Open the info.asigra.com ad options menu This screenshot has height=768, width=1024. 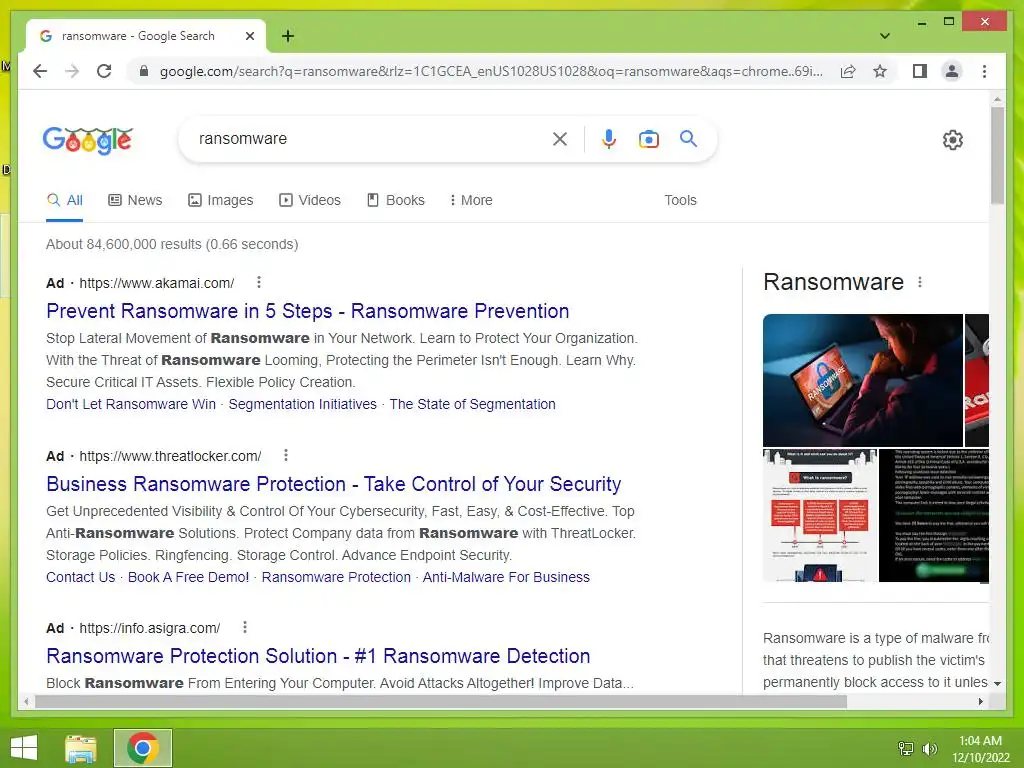click(x=245, y=627)
